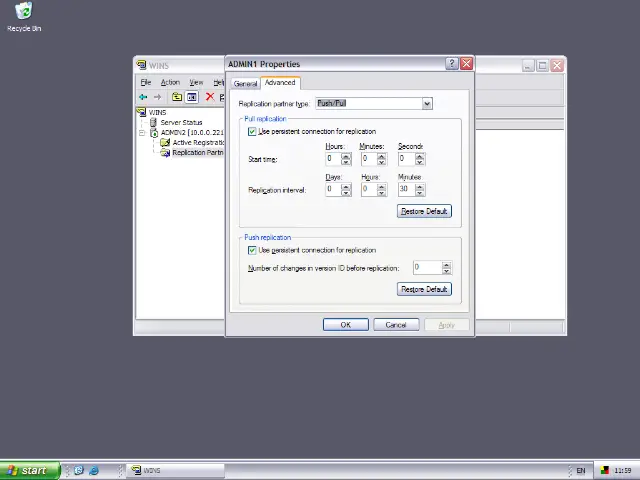Increase Start time Minutes spinner
Screen dimensions: 640x480
click(x=382, y=156)
